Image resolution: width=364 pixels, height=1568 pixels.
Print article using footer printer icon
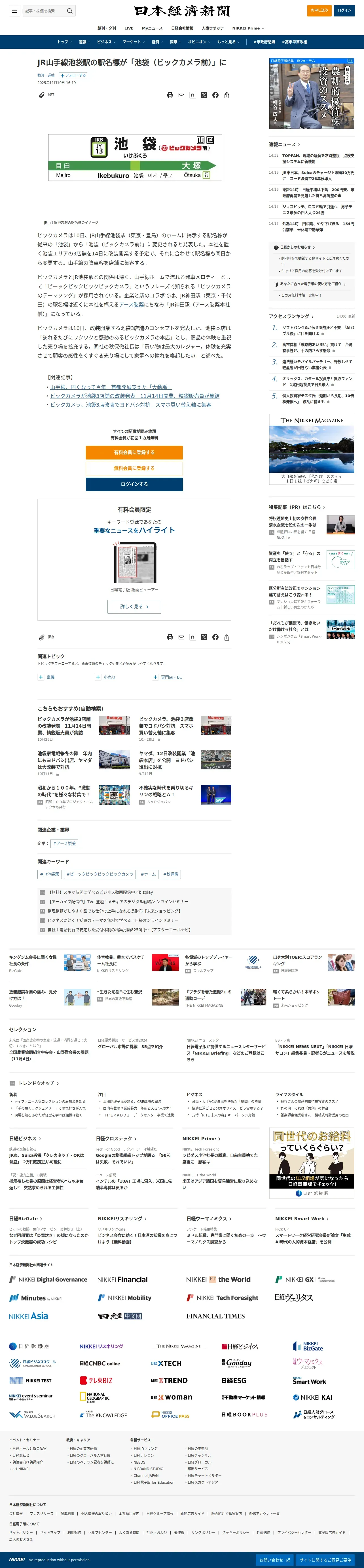170,637
